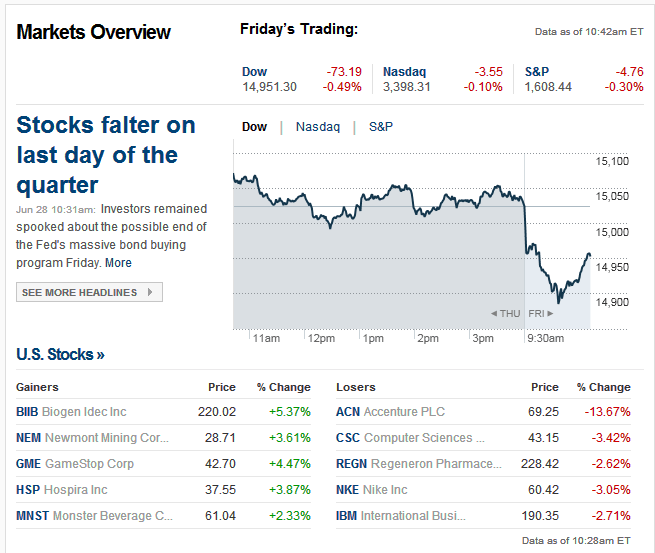This screenshot has width=655, height=553.
Task: Read the Stocks falter headline article
Action: 106,155
